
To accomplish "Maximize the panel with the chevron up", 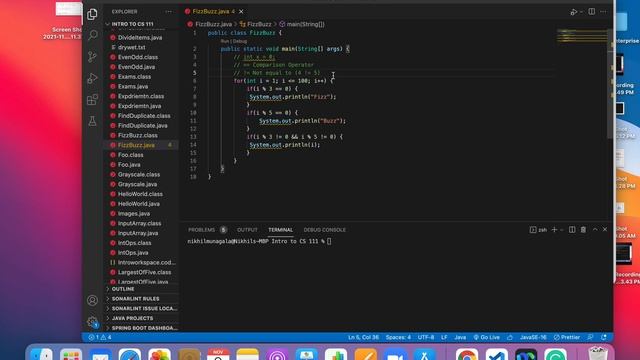I will pyautogui.click(x=595, y=230).
